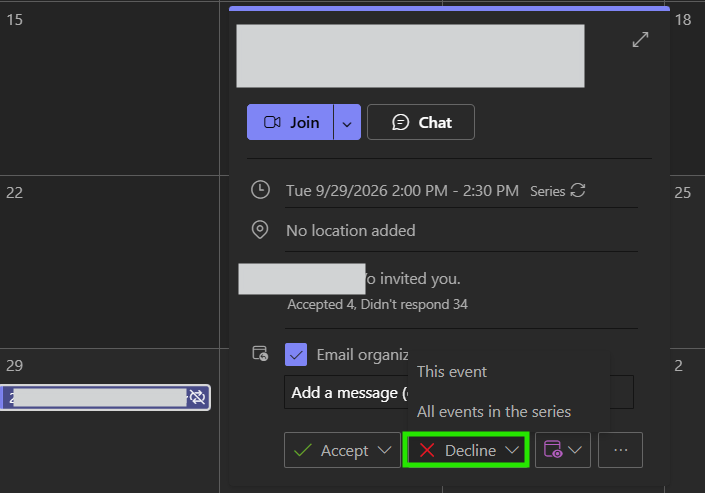
Task: Open the Accept options chevron
Action: [x=385, y=450]
